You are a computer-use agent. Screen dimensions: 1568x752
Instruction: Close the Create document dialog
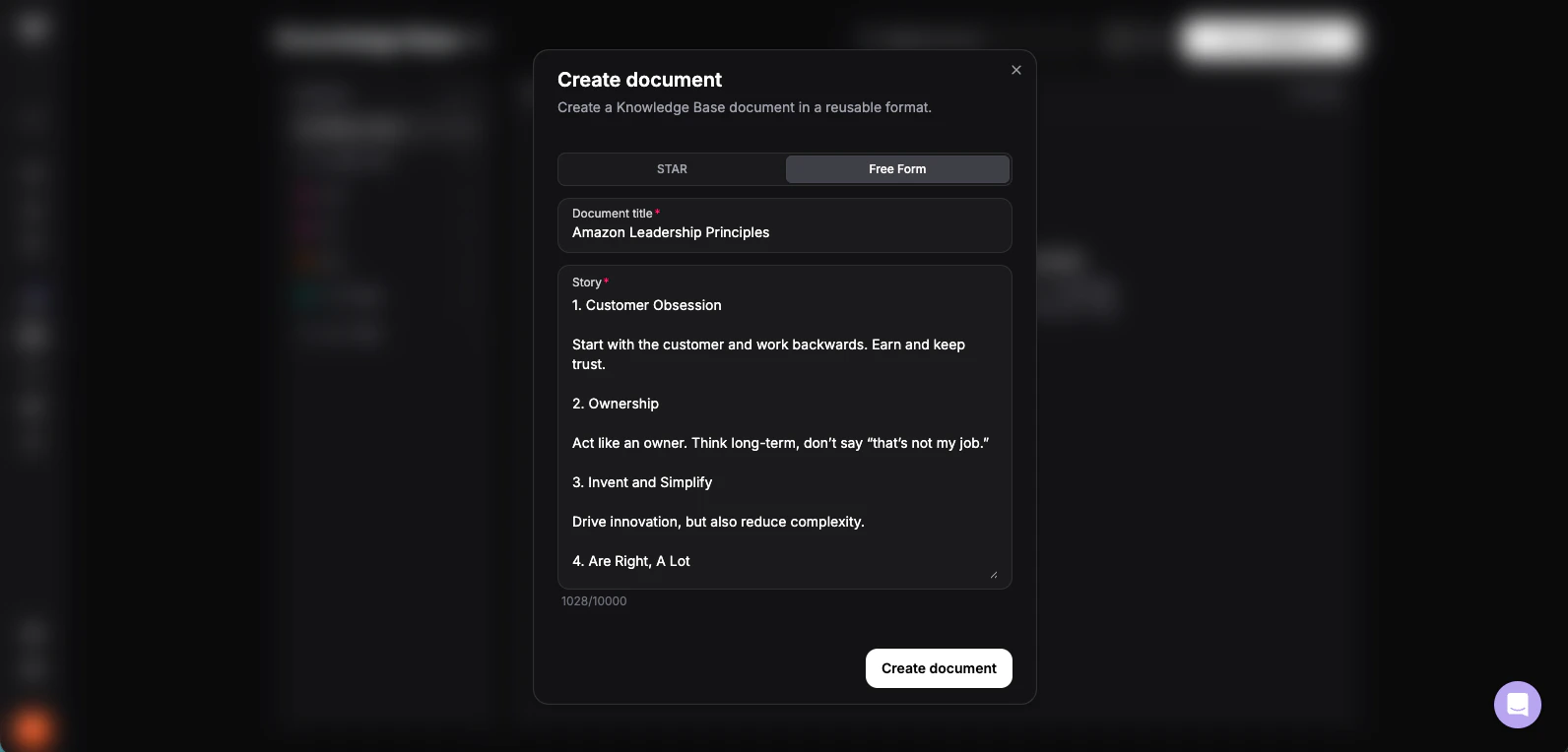point(1016,70)
